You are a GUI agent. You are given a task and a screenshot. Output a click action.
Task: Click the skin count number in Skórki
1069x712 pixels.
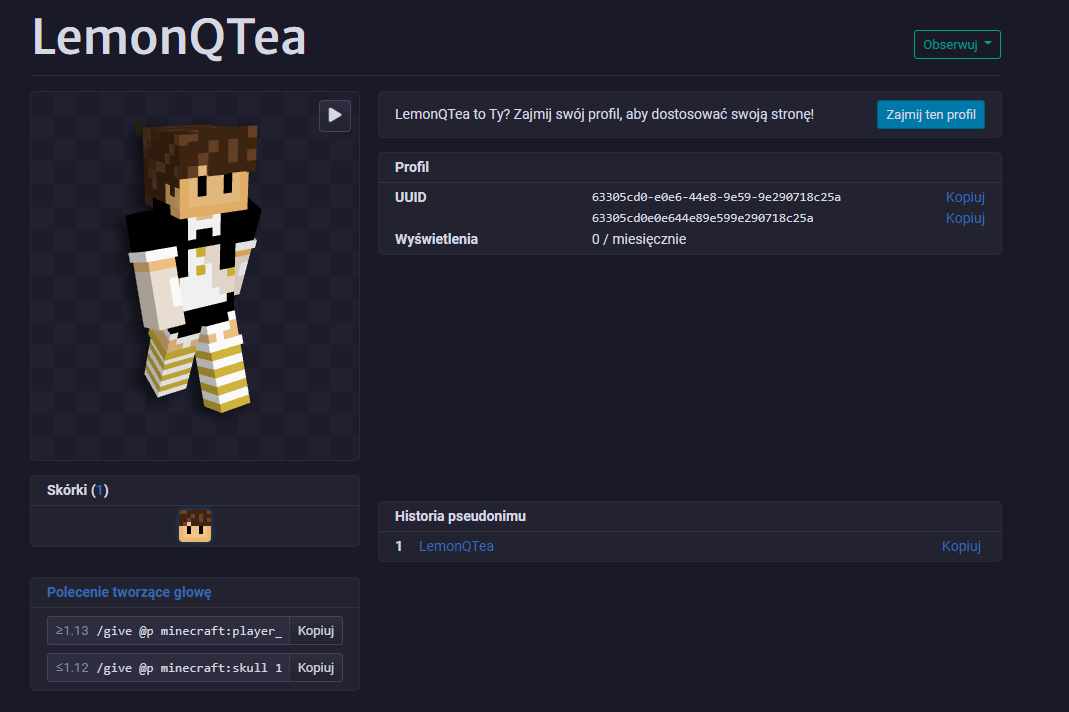pyautogui.click(x=100, y=490)
